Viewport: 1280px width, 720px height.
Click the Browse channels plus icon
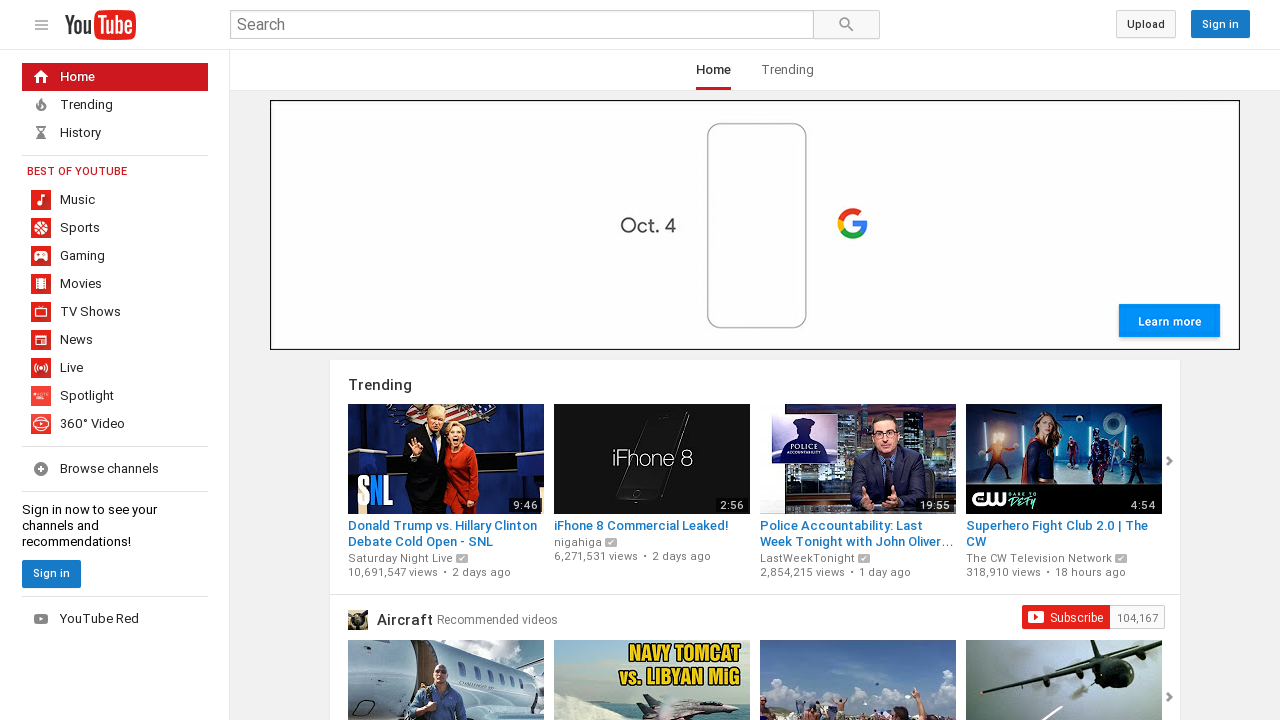click(x=41, y=469)
